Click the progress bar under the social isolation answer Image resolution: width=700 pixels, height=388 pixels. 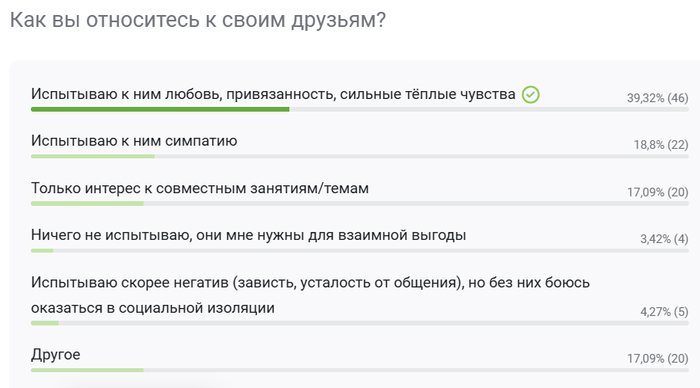pyautogui.click(x=360, y=323)
